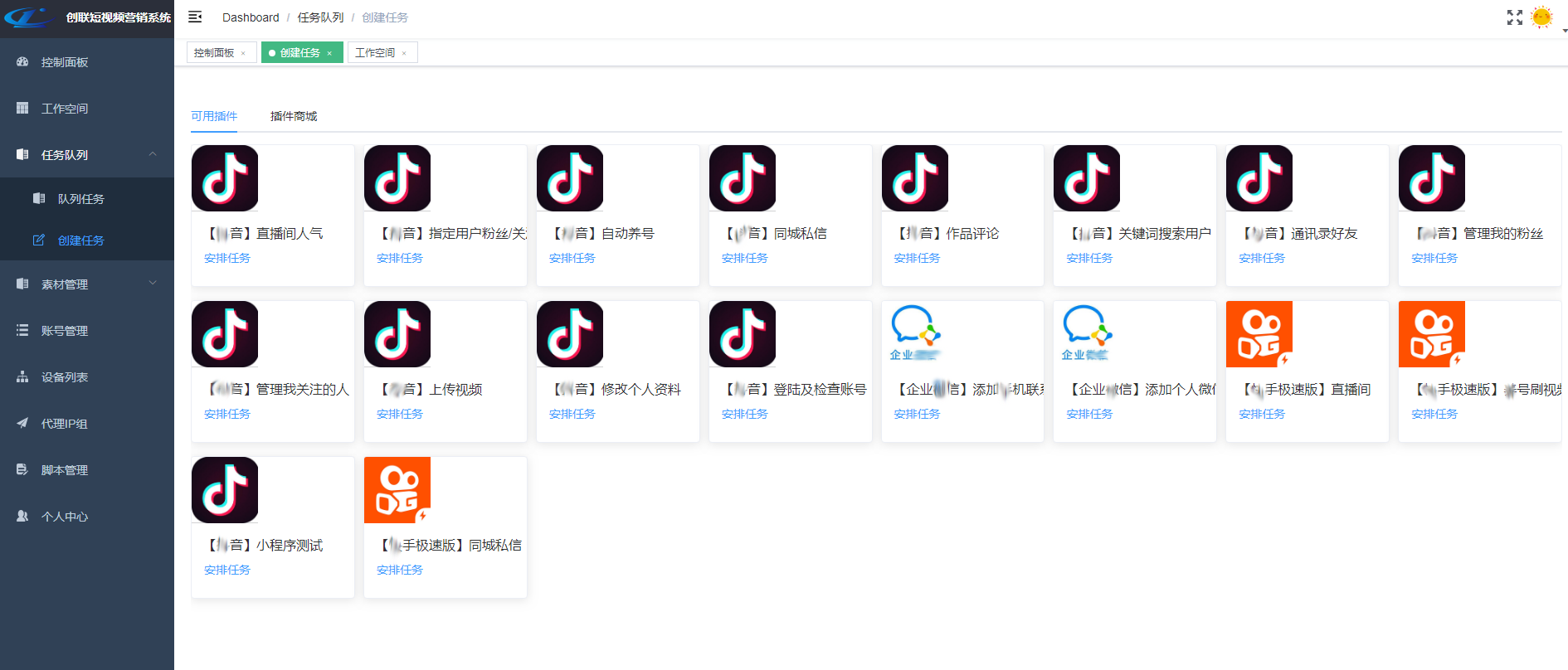Click the 脚本管理 document icon in sidebar
This screenshot has height=670, width=1568.
(x=22, y=470)
